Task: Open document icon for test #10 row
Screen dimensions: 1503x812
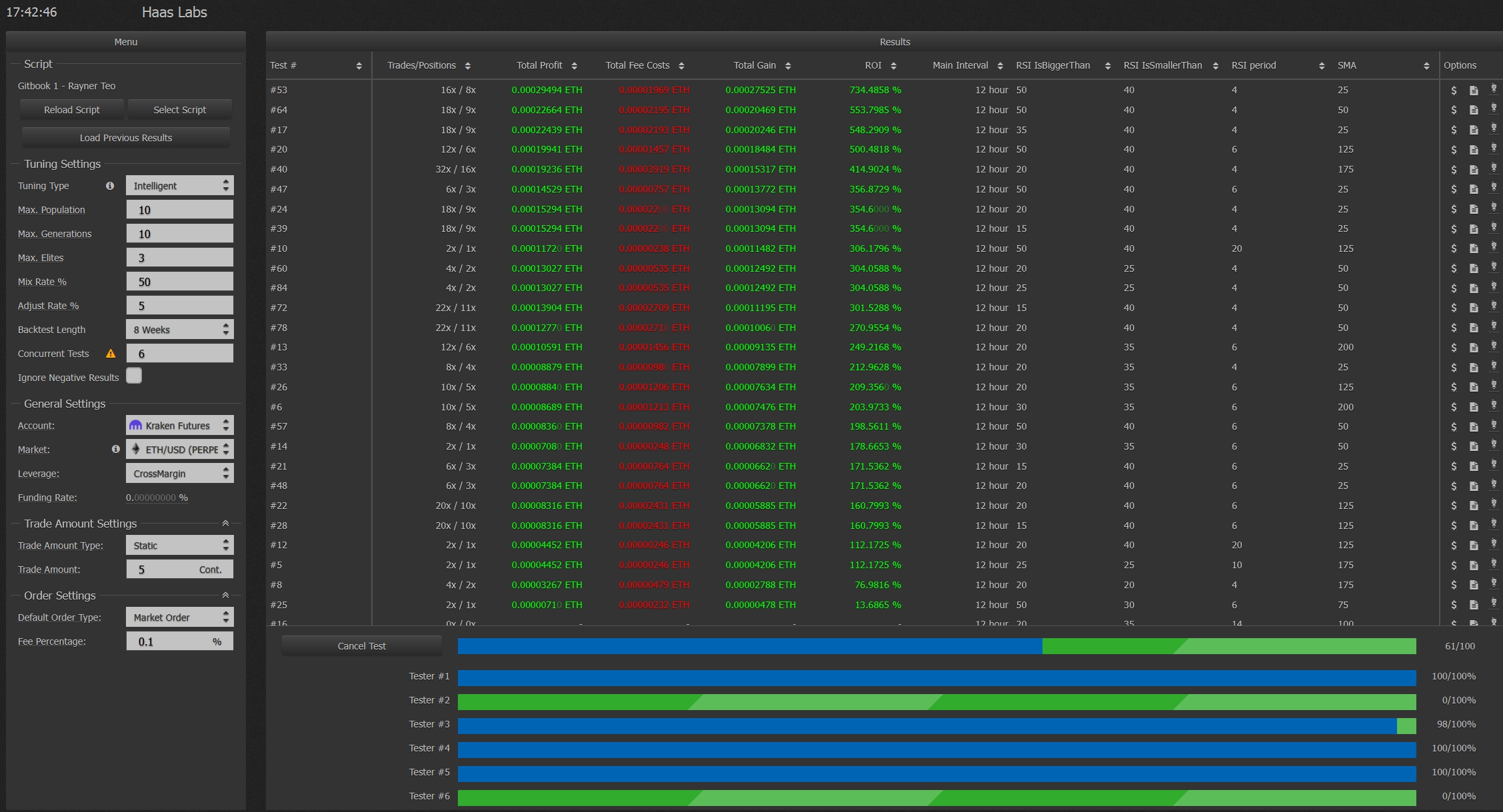Action: point(1474,248)
